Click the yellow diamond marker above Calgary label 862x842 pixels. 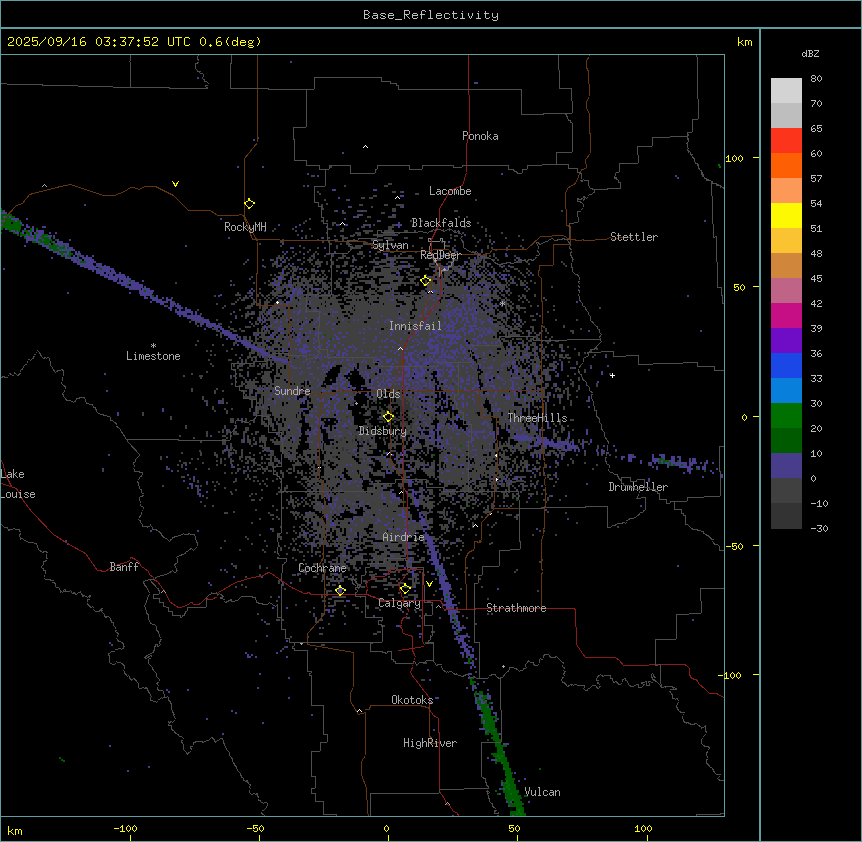coord(405,589)
